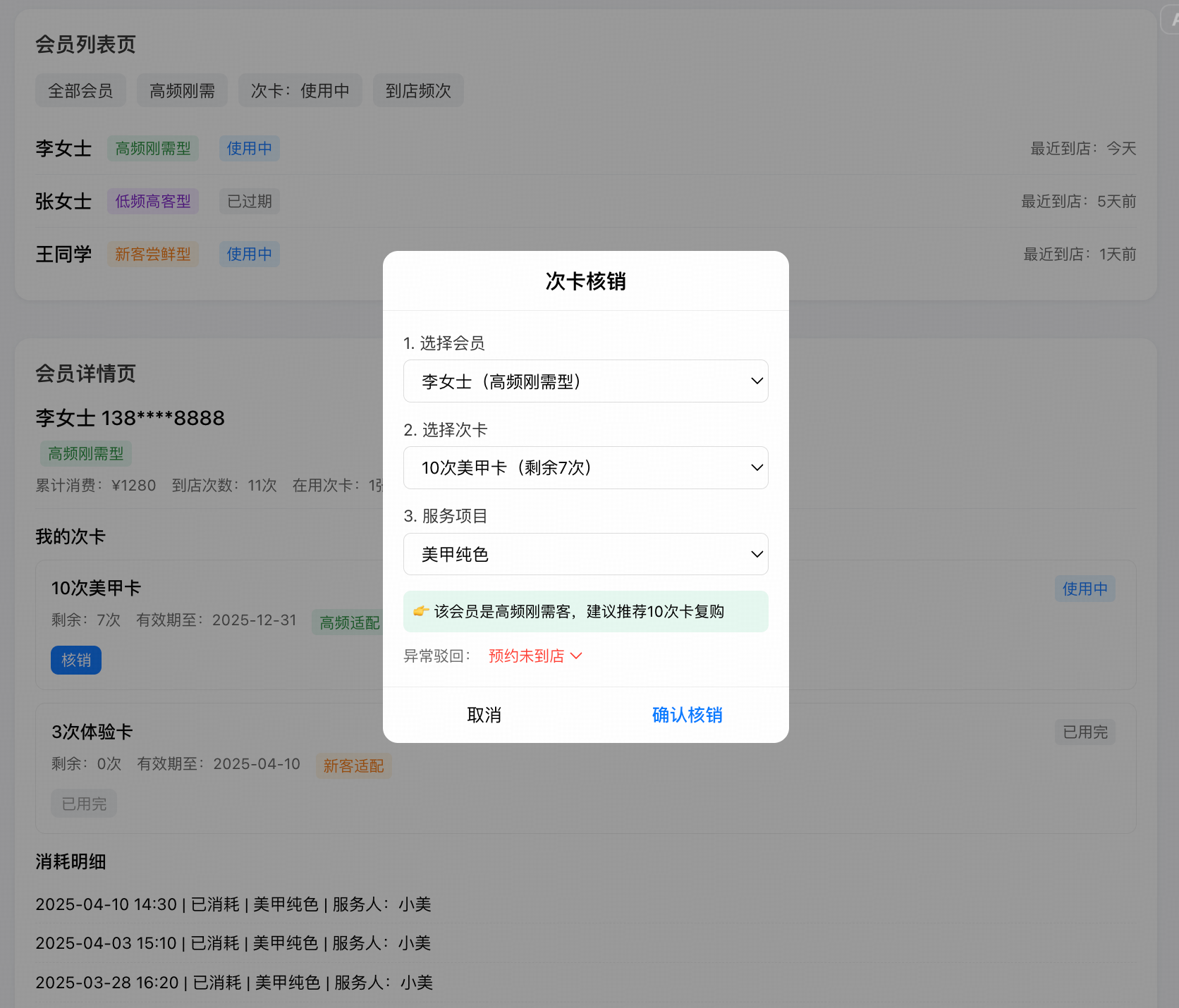This screenshot has height=1008, width=1179.
Task: Expand the 选择次卡 dropdown with 10次美甲卡
Action: pos(585,468)
